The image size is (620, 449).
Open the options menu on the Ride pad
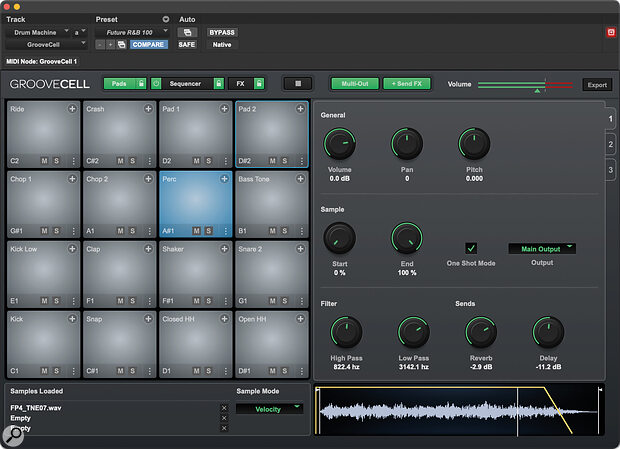74,161
